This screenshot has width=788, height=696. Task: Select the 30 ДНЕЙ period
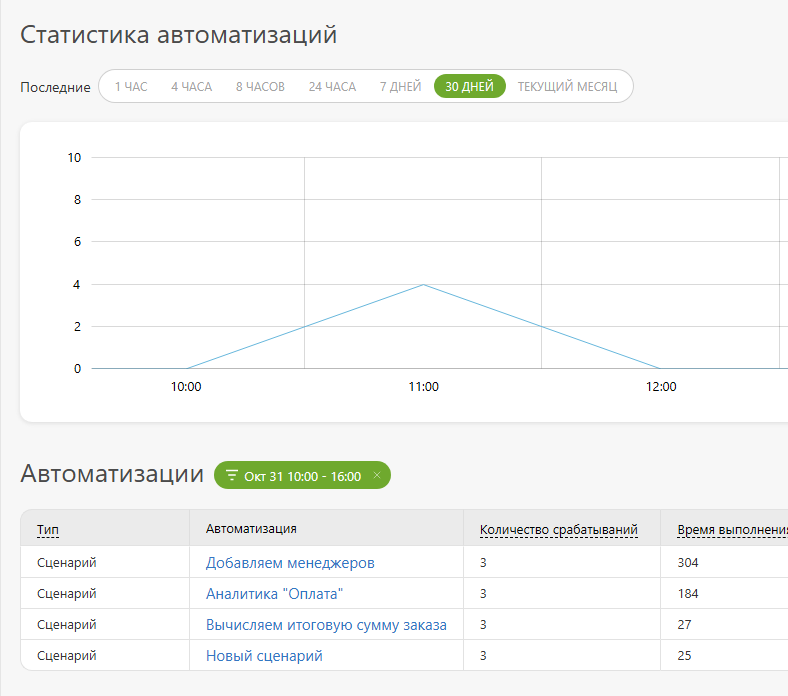click(469, 86)
